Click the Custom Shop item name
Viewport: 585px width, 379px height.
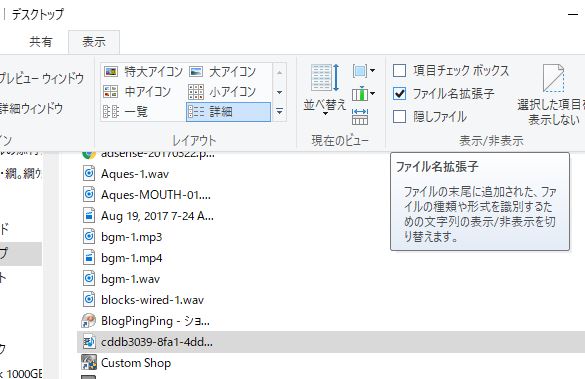click(x=136, y=363)
